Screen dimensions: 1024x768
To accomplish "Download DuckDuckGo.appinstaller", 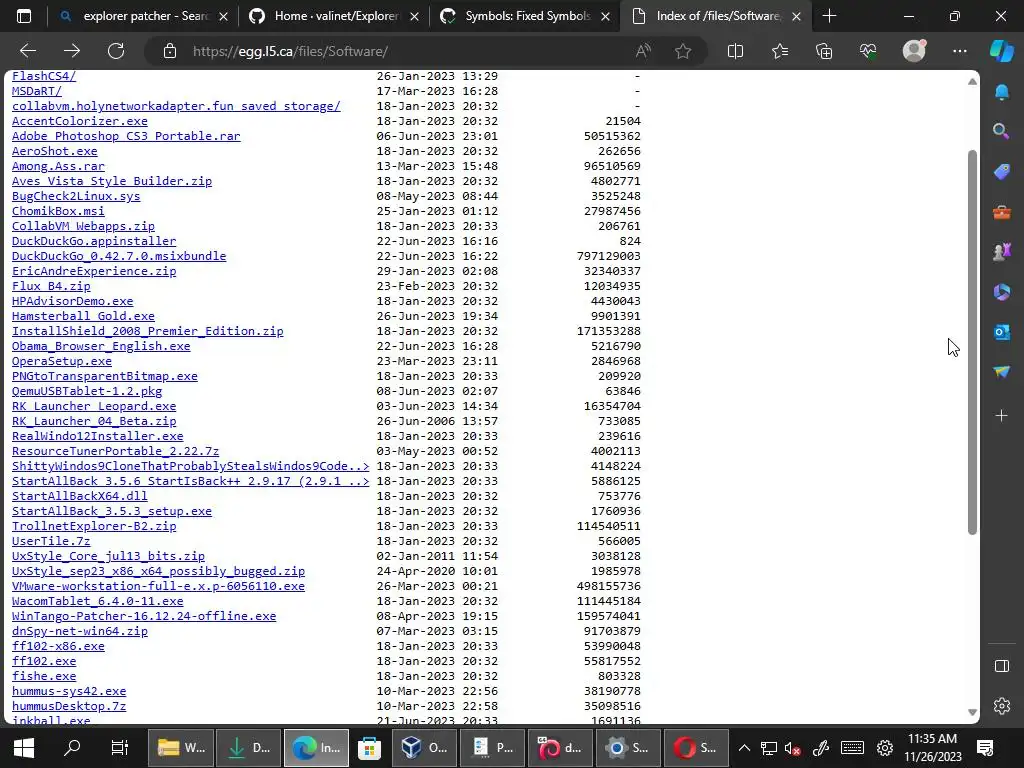I will pyautogui.click(x=94, y=241).
